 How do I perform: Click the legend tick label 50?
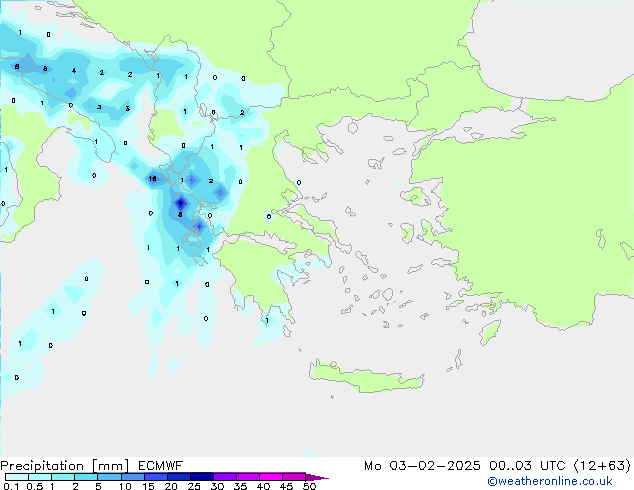[309, 487]
